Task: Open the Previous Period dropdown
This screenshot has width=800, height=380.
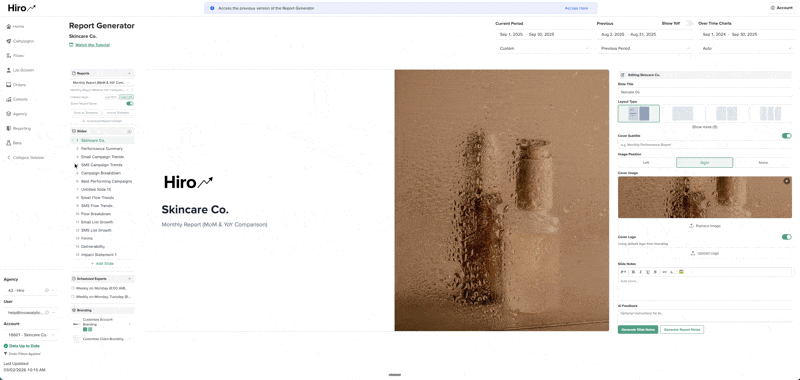Action: point(645,48)
